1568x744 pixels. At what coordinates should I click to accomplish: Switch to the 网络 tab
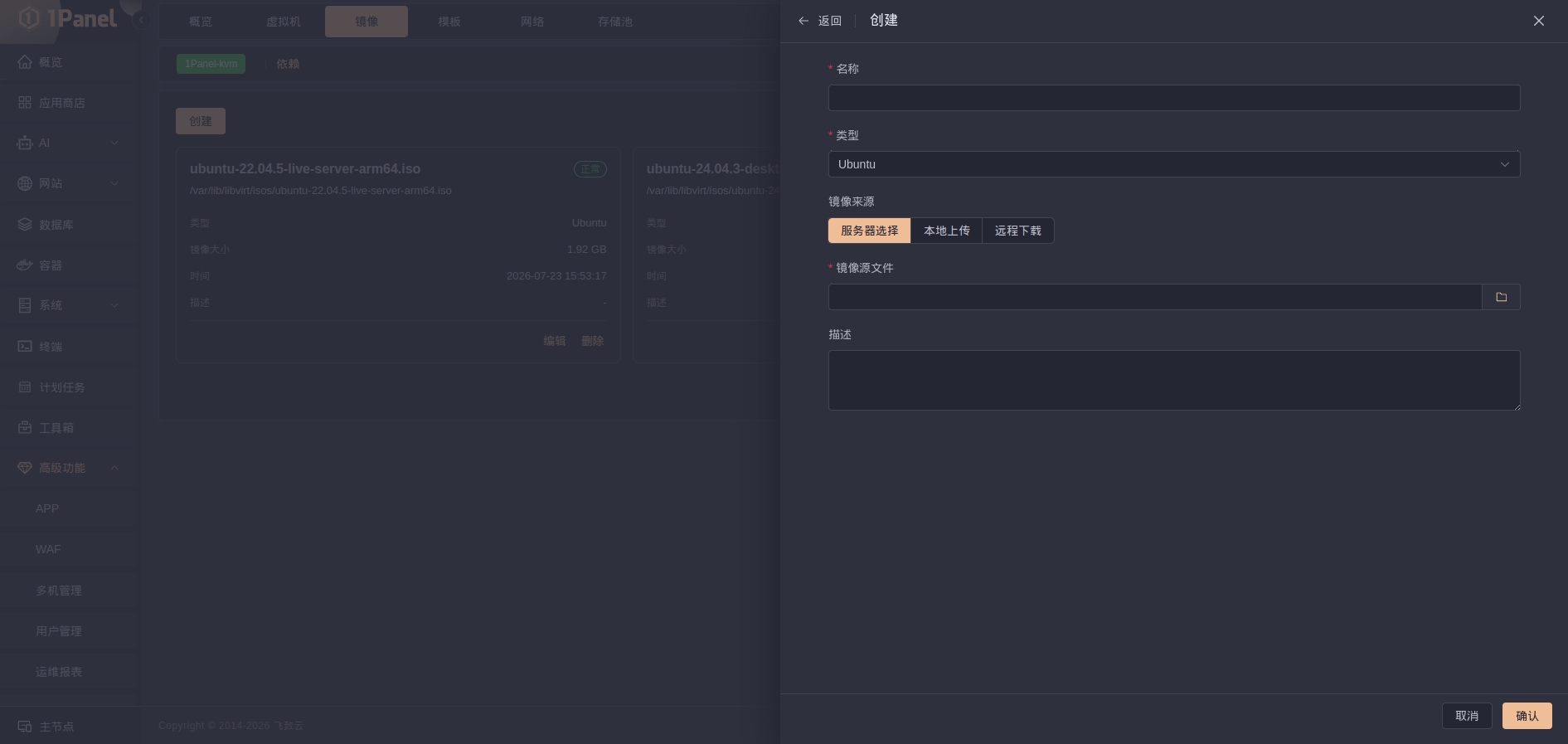[x=532, y=22]
